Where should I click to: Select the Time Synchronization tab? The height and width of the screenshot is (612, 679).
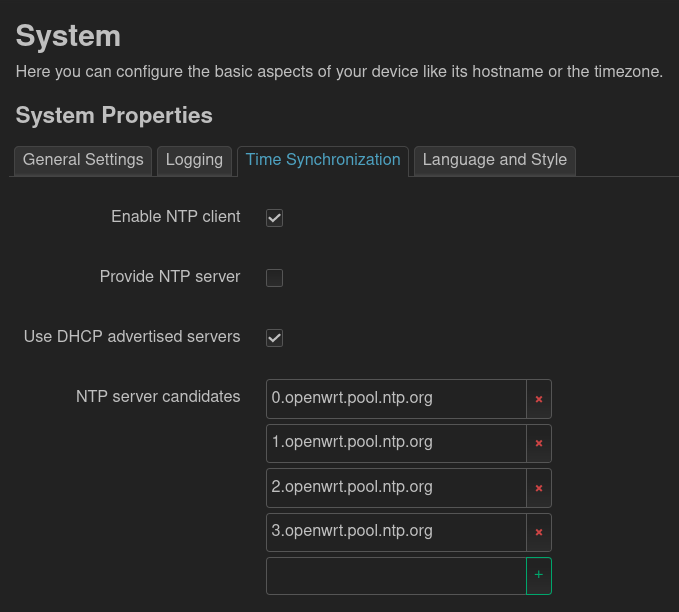click(x=323, y=160)
